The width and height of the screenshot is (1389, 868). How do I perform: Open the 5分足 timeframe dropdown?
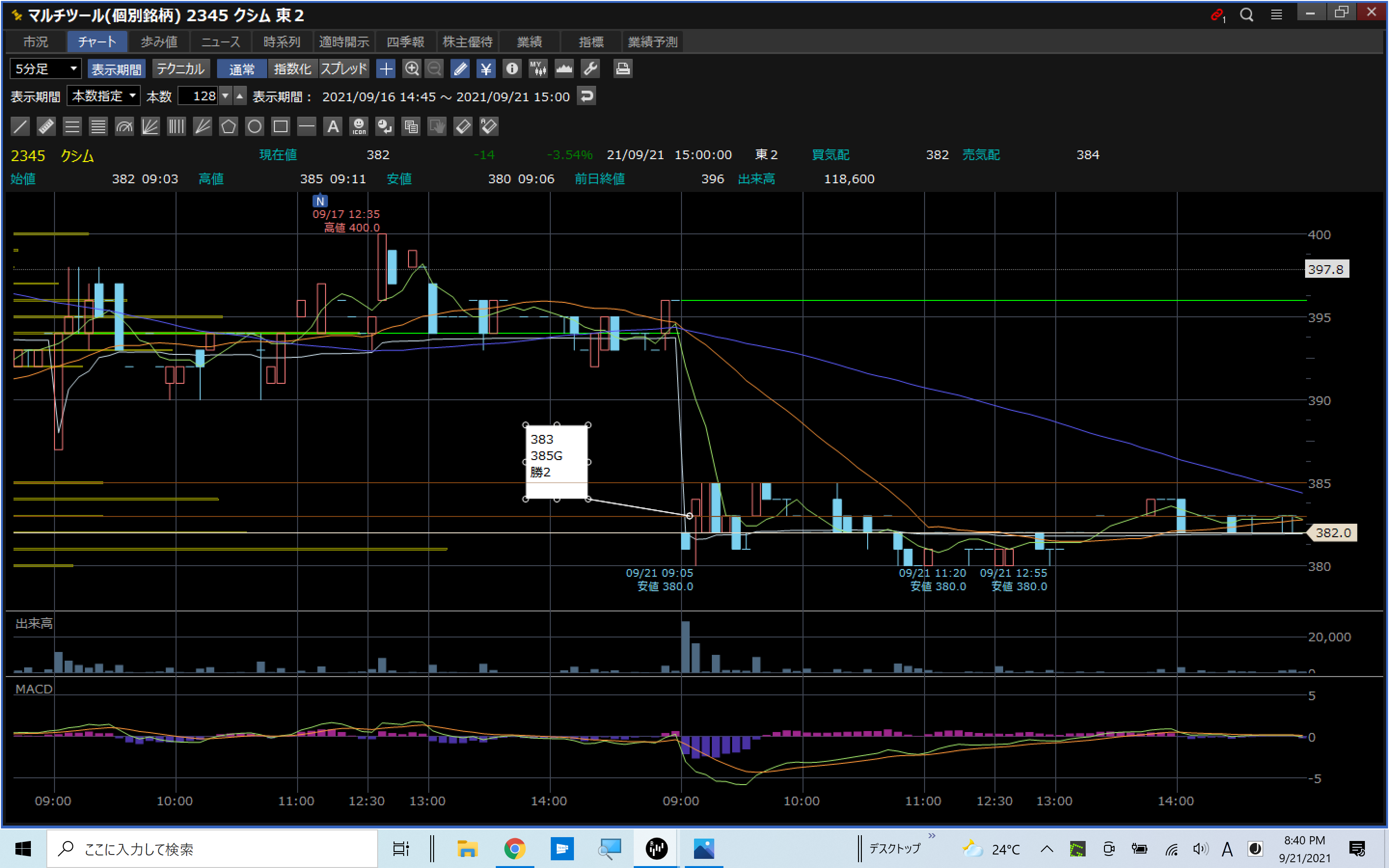tap(45, 69)
